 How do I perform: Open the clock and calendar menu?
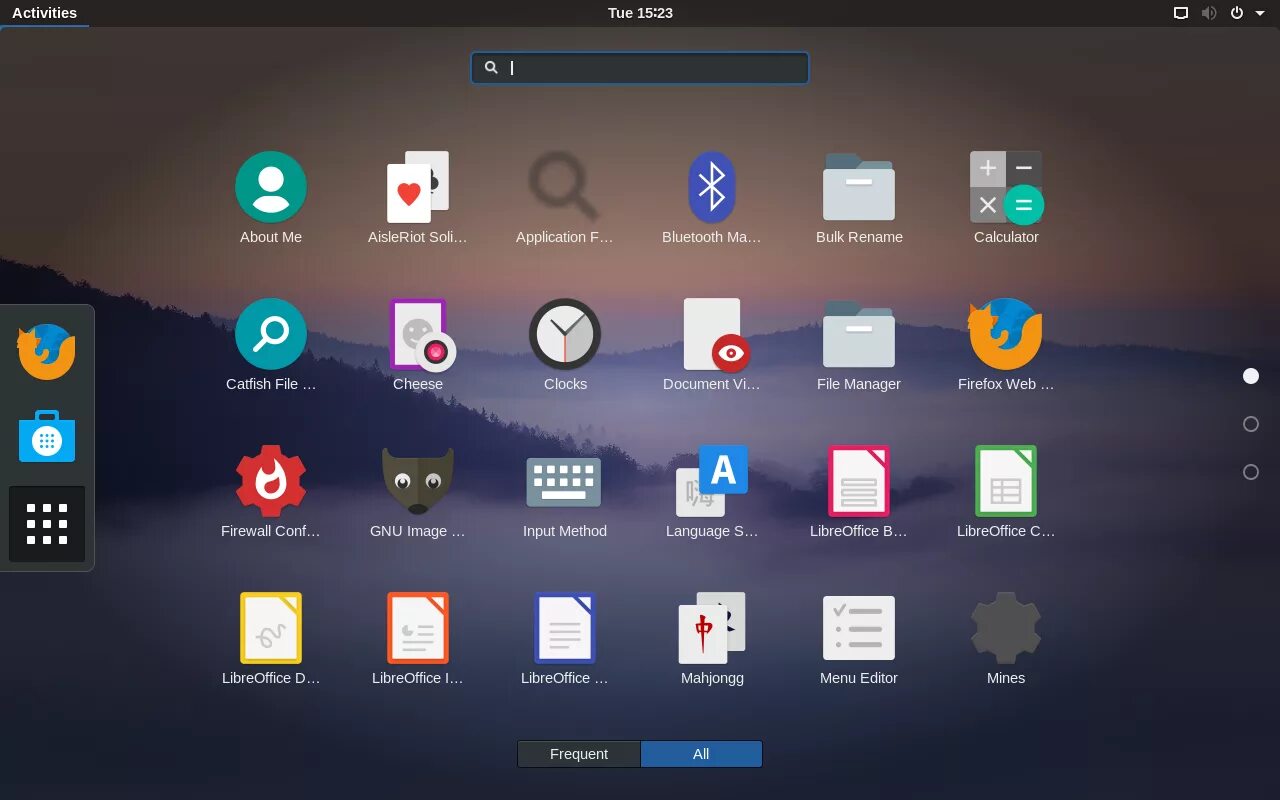click(x=640, y=13)
